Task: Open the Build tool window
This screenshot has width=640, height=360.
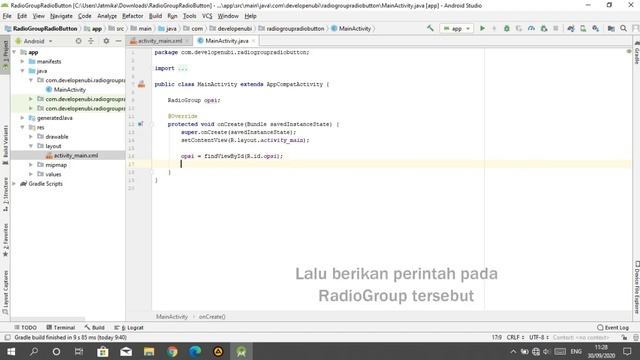Action: coord(95,327)
